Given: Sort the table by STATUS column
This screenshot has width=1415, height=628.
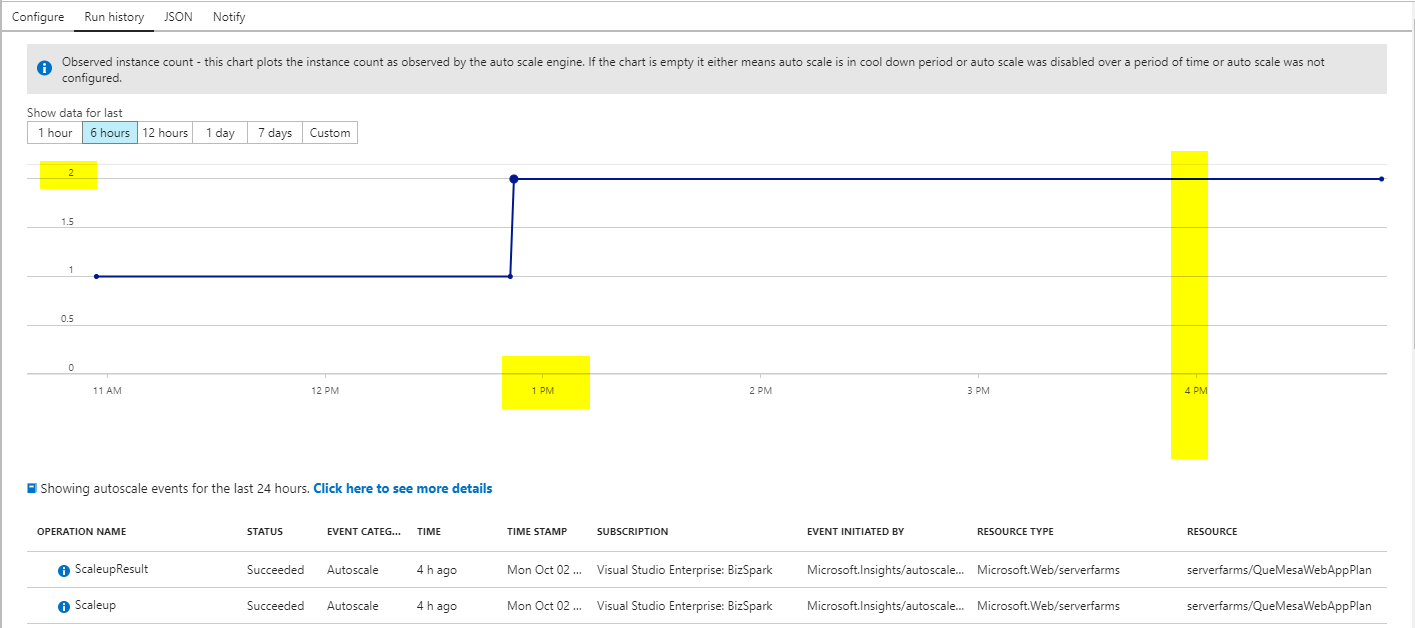Looking at the screenshot, I should pos(264,531).
